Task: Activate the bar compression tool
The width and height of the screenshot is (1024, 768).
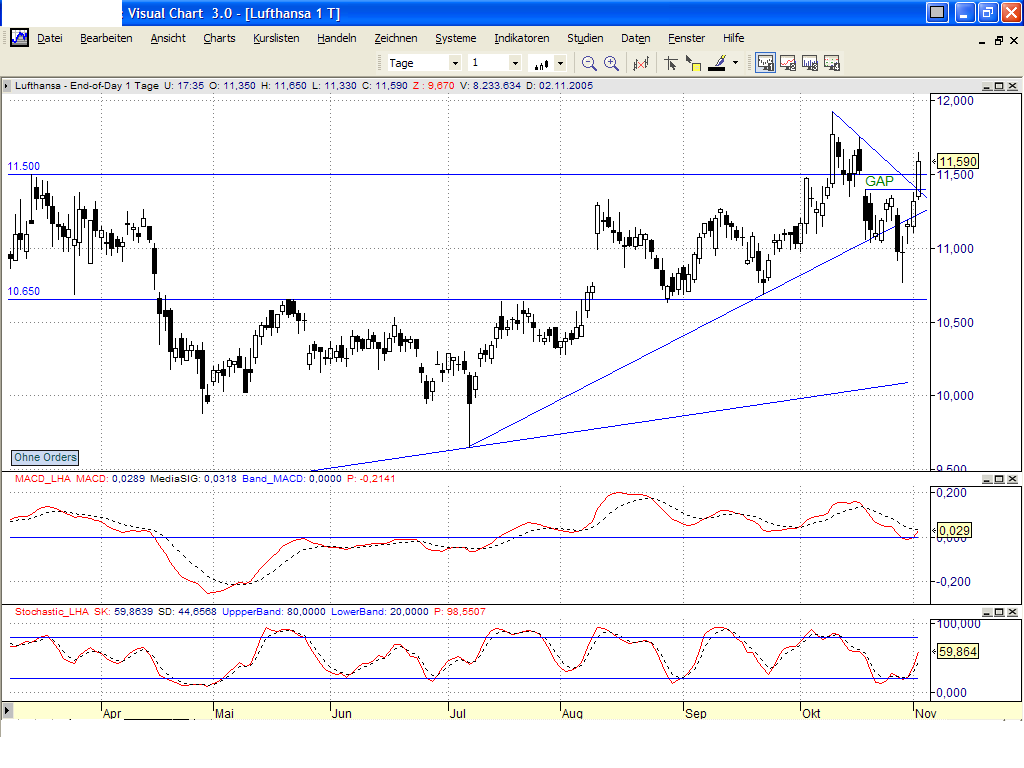Action: pos(639,62)
